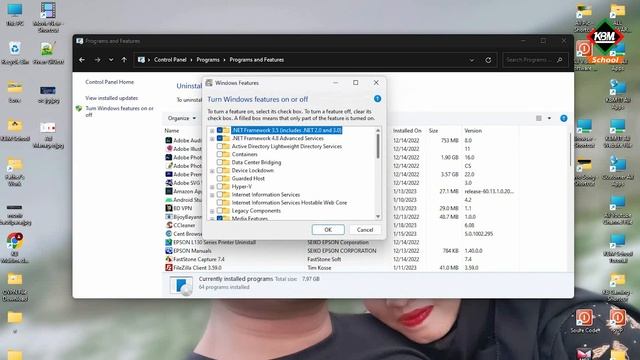
Task: Select FileZilla Client 3.59.0 entry
Action: point(197,268)
